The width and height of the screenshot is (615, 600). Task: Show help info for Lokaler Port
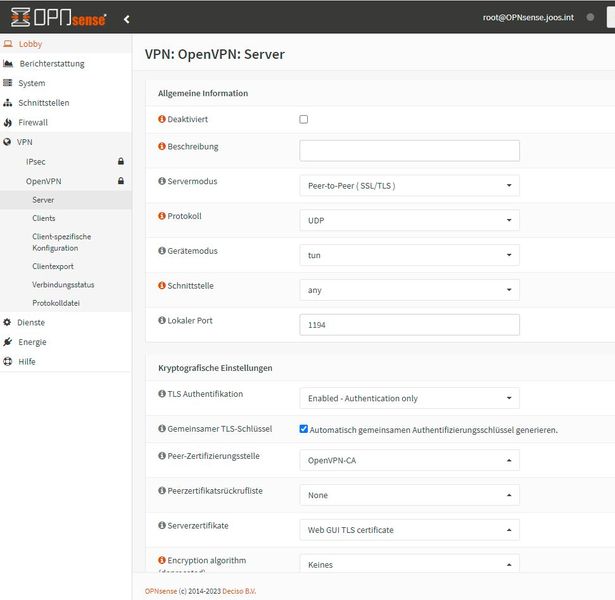(x=162, y=320)
